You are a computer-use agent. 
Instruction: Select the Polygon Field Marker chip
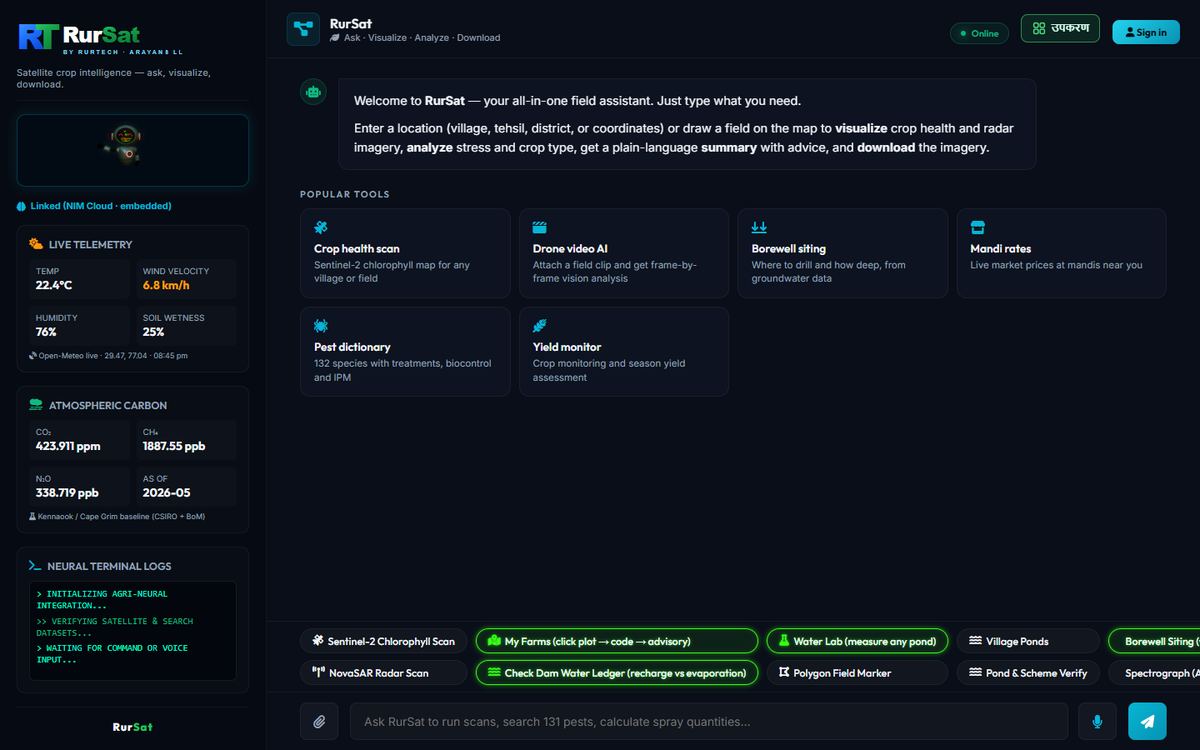tap(857, 673)
